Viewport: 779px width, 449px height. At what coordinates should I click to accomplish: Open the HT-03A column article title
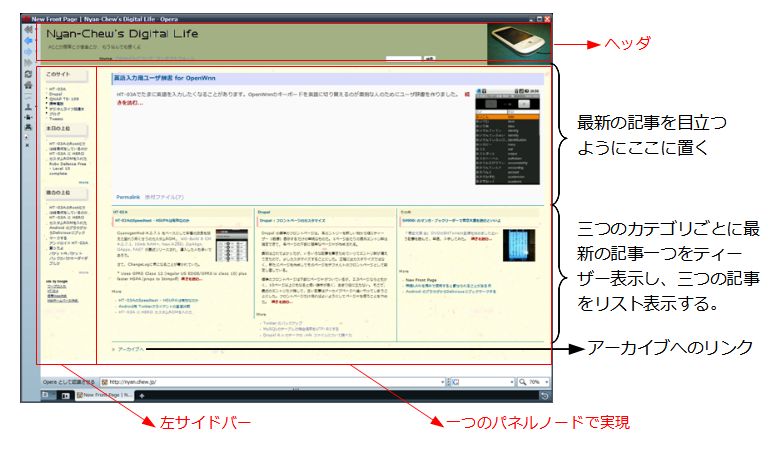click(x=152, y=221)
